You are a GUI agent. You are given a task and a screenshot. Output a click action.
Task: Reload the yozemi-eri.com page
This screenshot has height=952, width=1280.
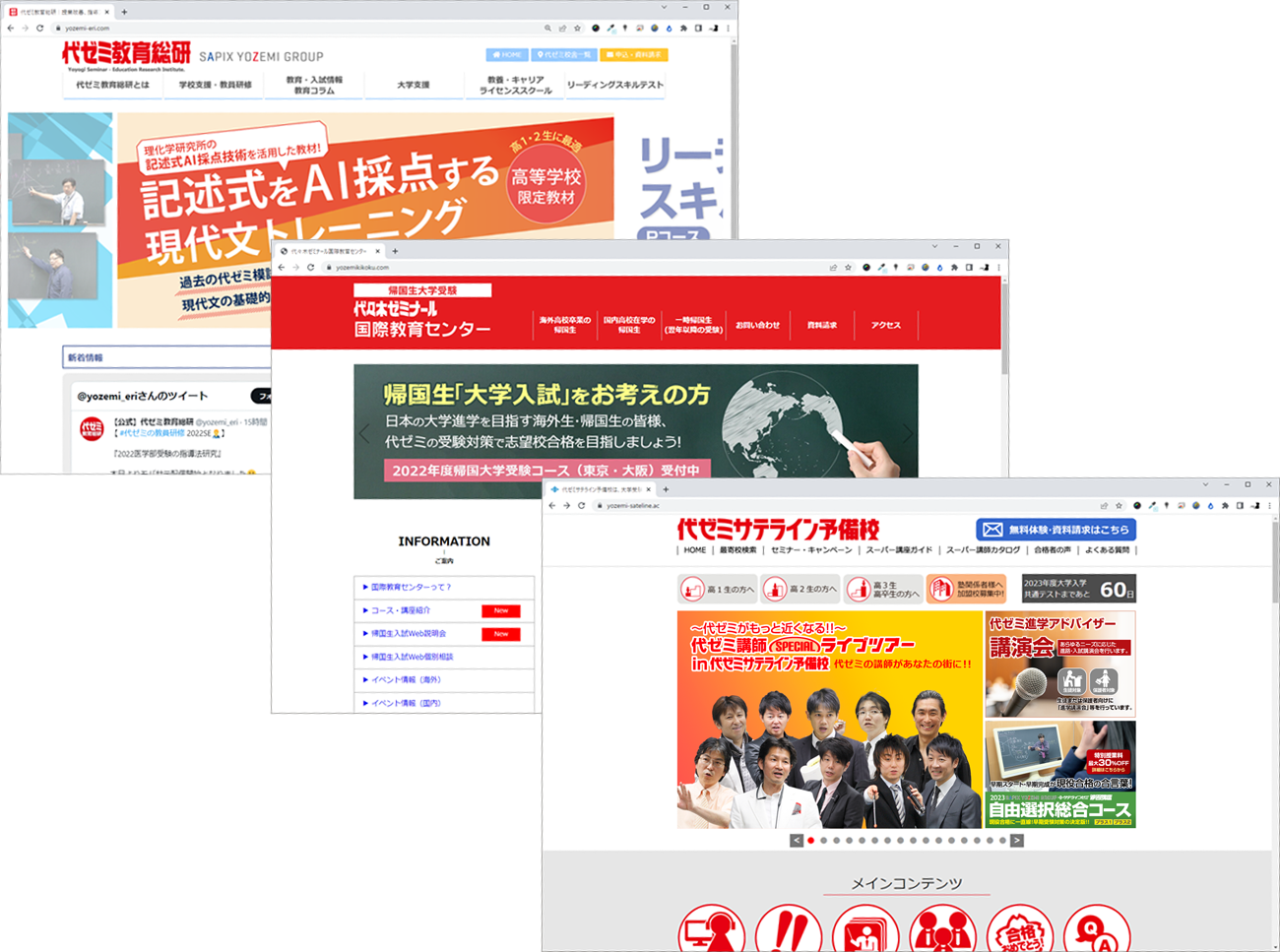pos(39,28)
